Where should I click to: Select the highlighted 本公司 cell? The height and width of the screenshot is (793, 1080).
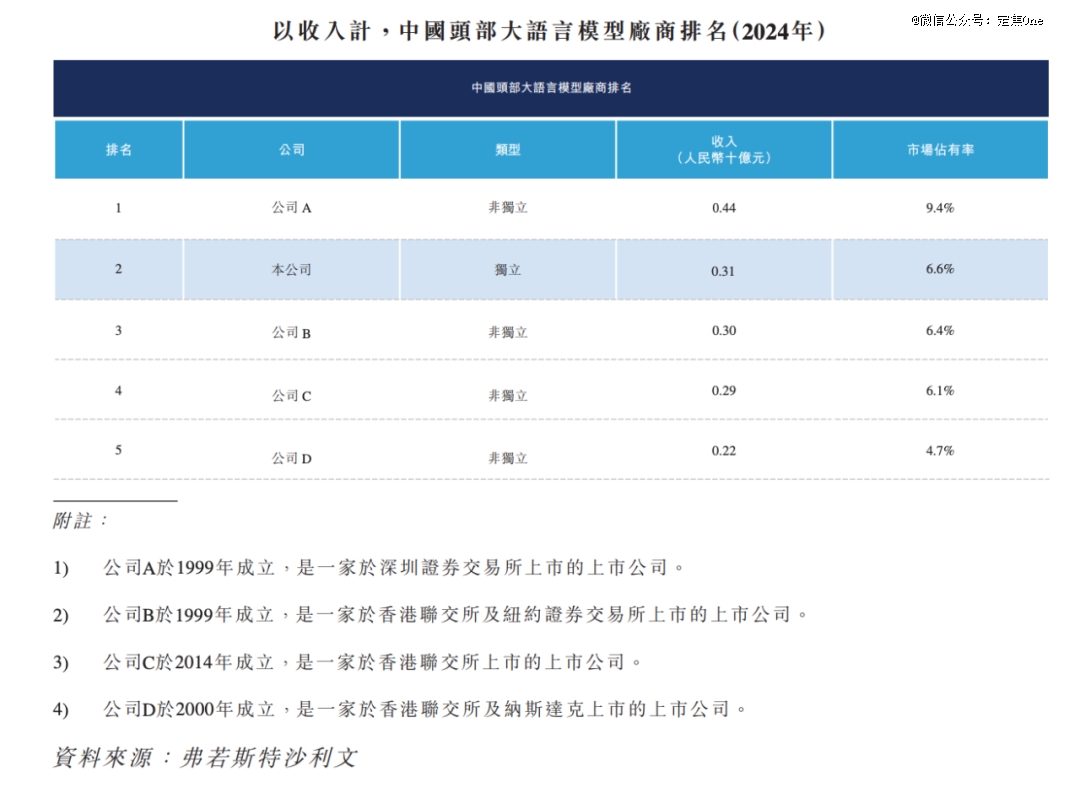pos(291,269)
